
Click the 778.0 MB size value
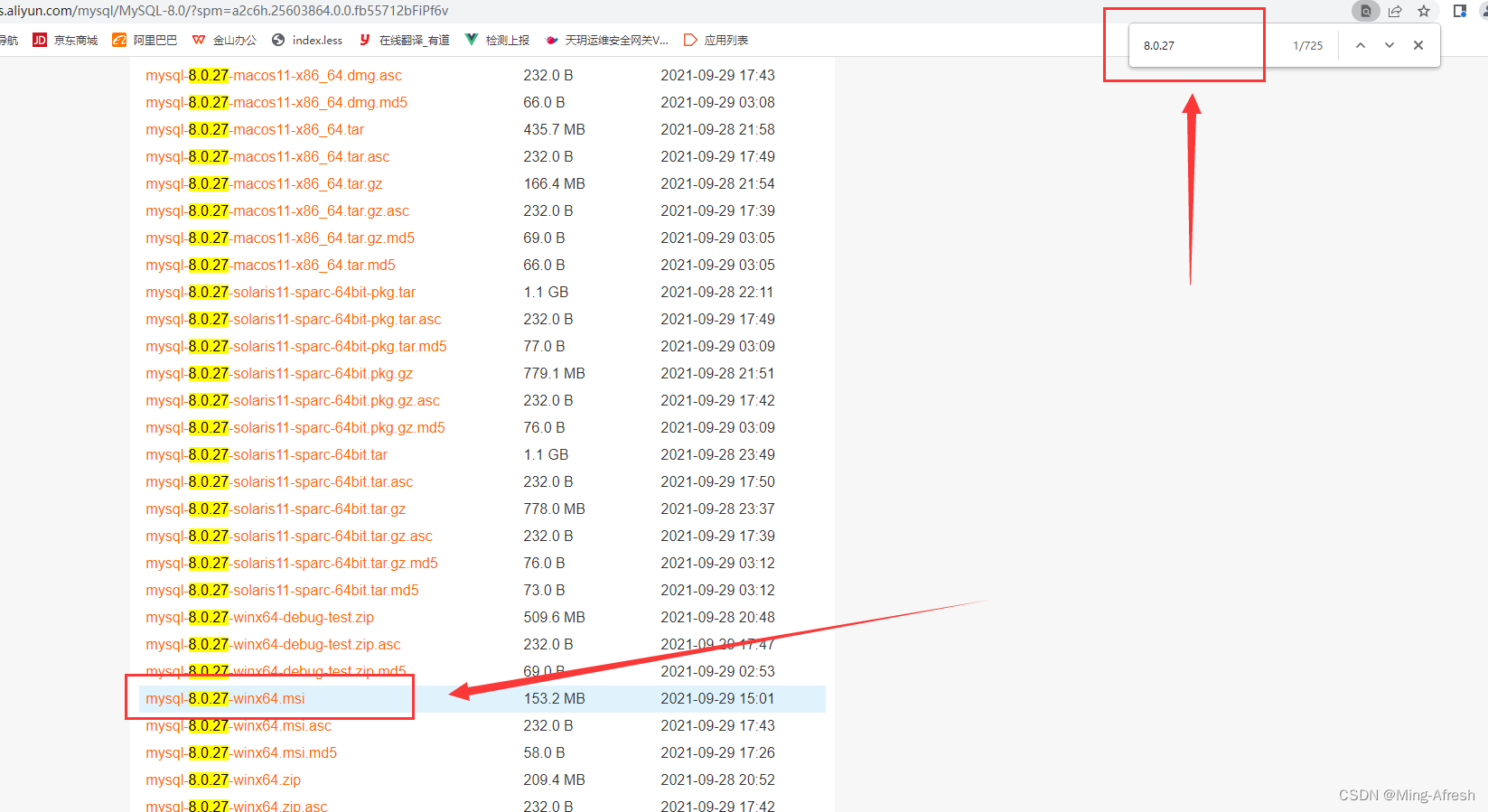click(554, 509)
